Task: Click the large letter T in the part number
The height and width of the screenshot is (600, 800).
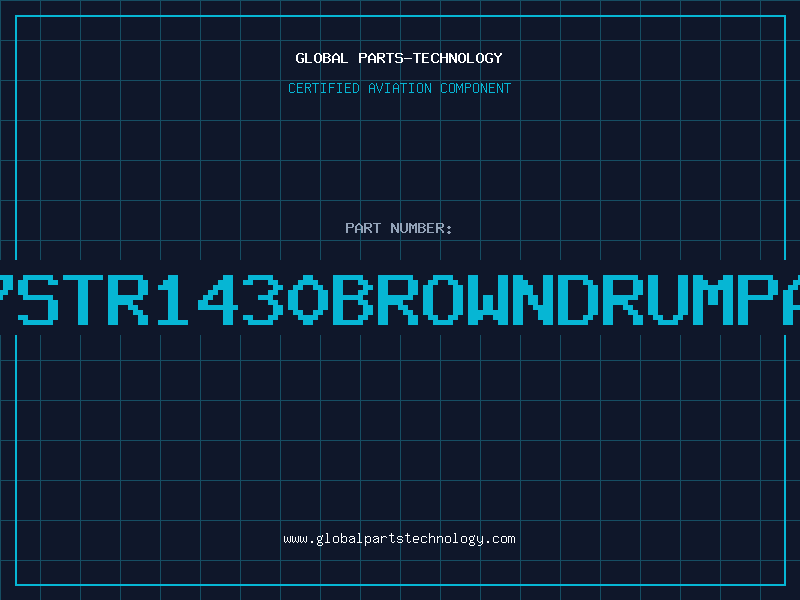Action: [x=83, y=299]
